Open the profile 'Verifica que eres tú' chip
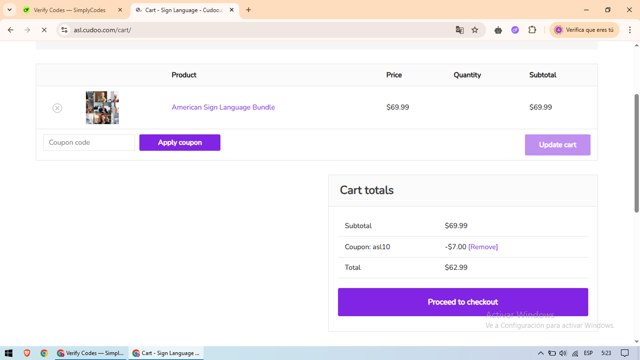Screen dimensions: 640x360 (x=584, y=30)
